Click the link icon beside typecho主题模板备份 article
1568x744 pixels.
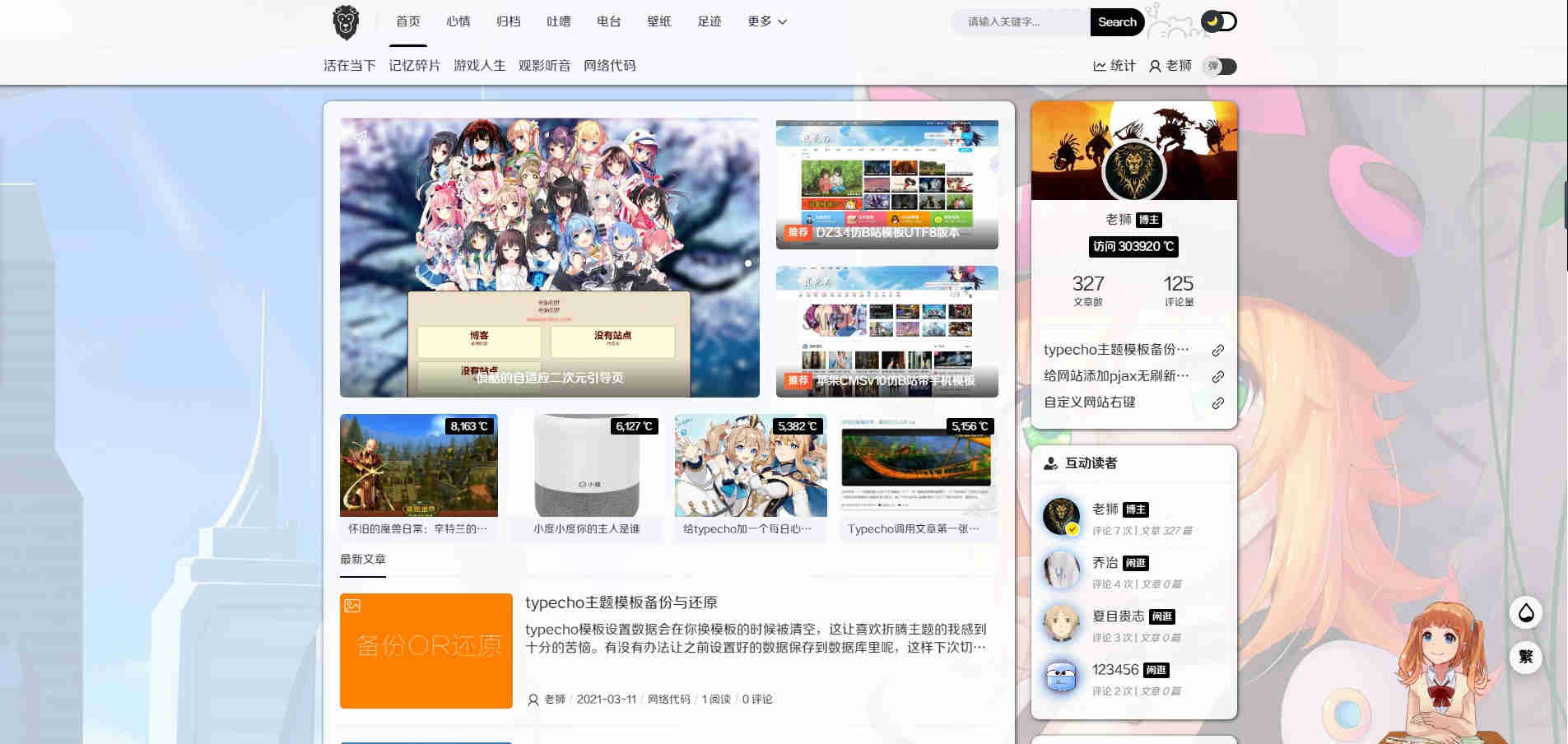(x=1218, y=349)
